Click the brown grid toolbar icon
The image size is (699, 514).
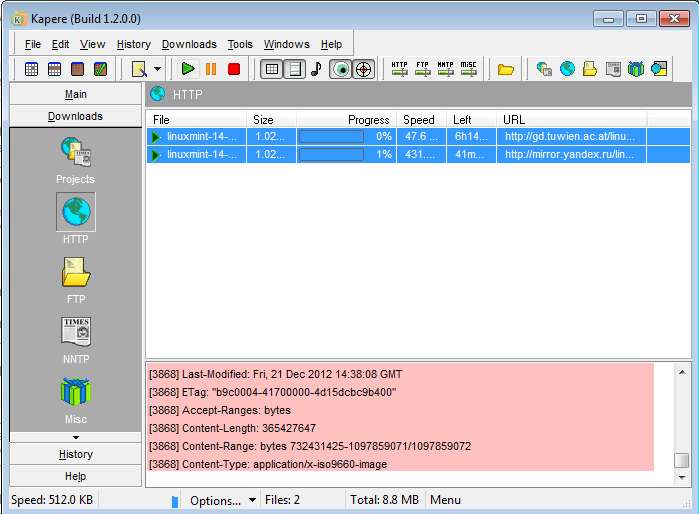(78, 69)
